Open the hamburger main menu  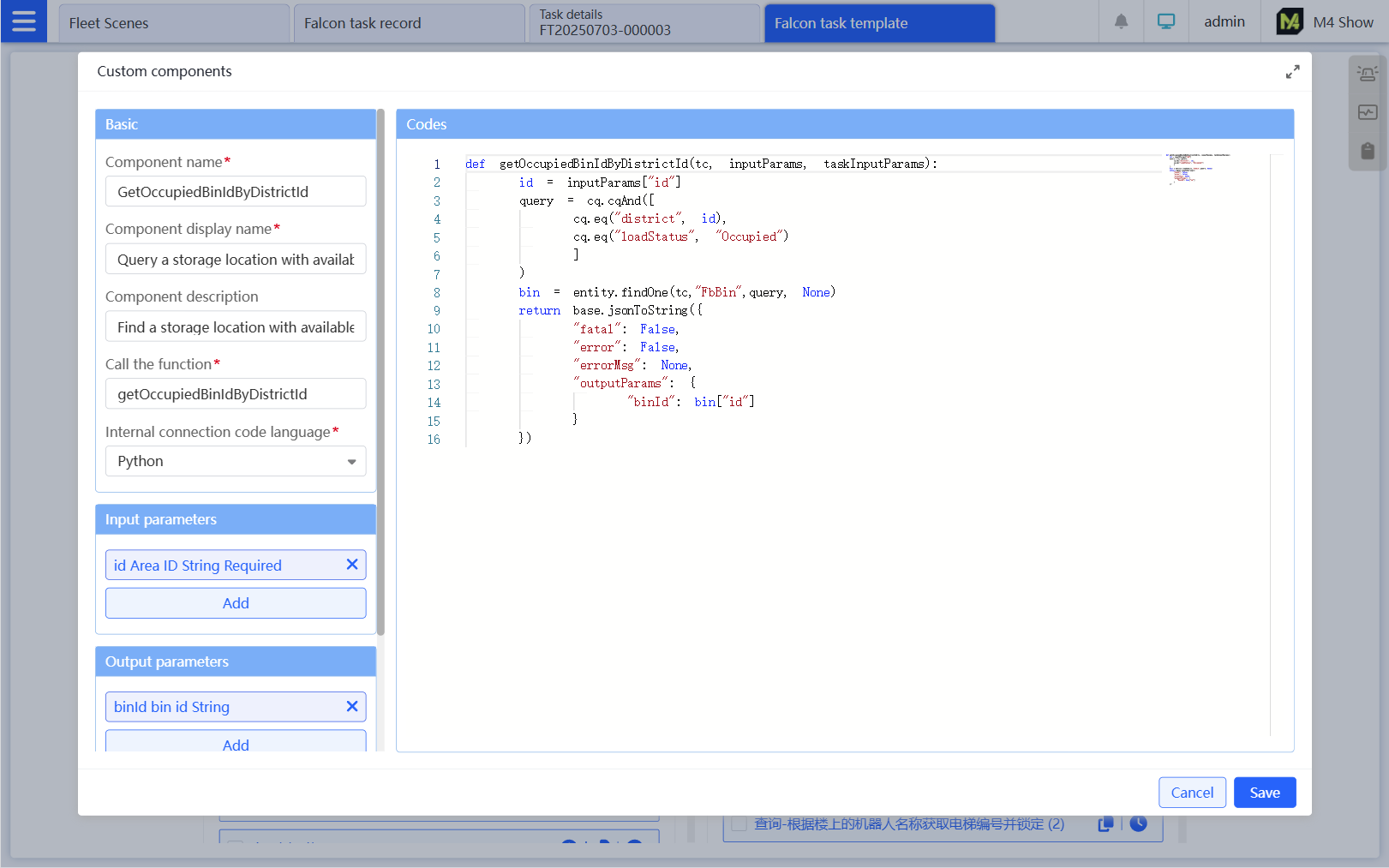pyautogui.click(x=24, y=21)
